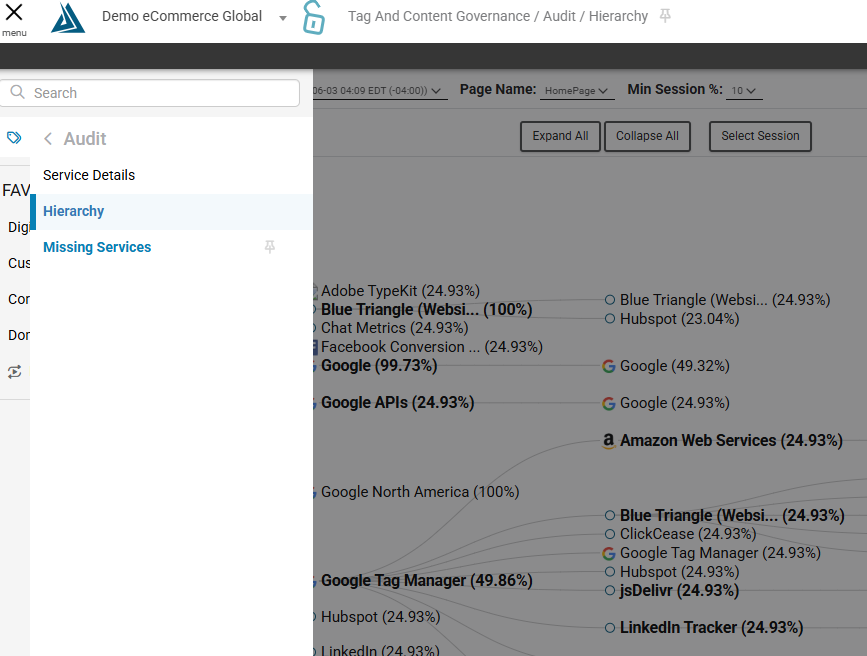Click the Google logo beside Google (49.32%)
The width and height of the screenshot is (867, 656).
click(x=609, y=366)
